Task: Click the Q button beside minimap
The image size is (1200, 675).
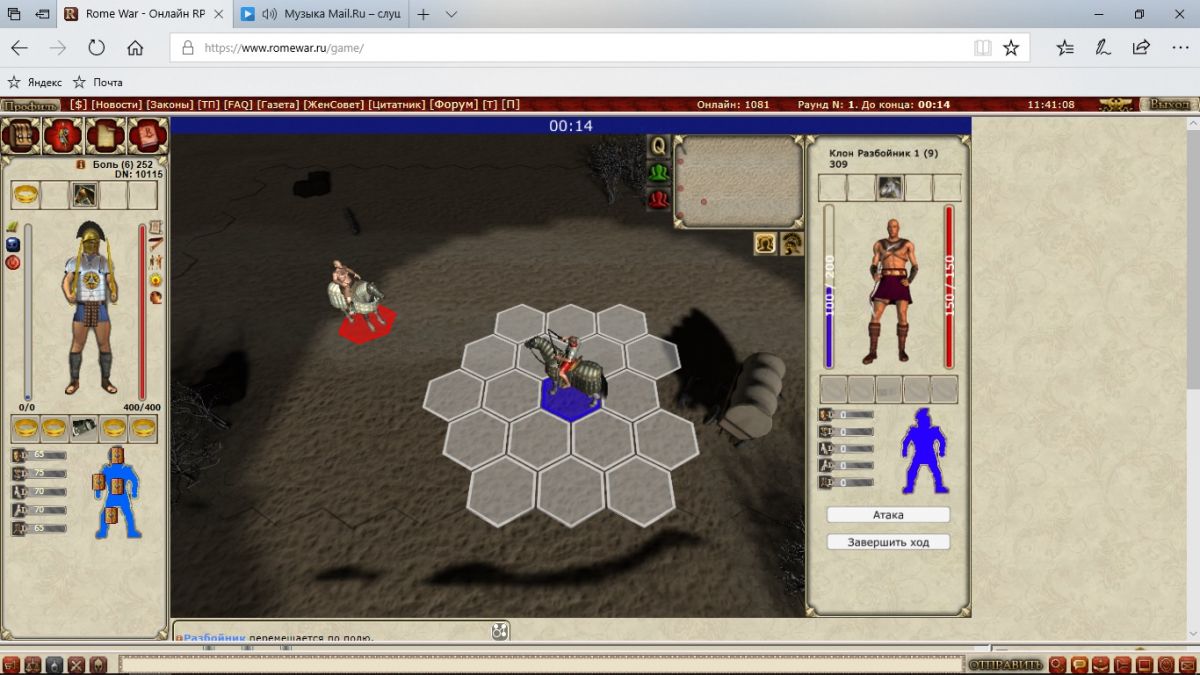Action: (x=658, y=146)
